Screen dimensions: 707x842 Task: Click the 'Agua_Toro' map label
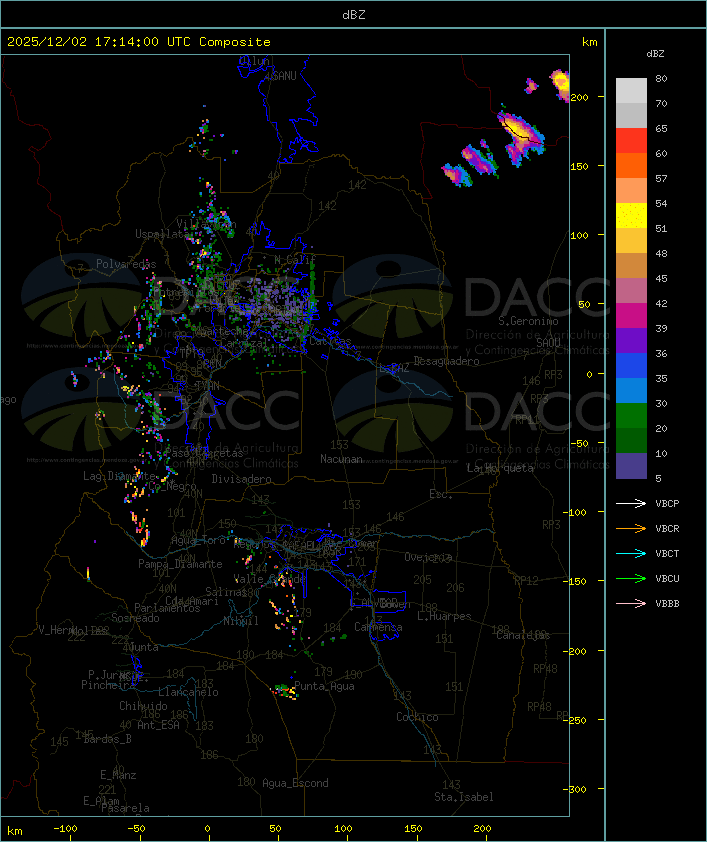click(x=198, y=540)
